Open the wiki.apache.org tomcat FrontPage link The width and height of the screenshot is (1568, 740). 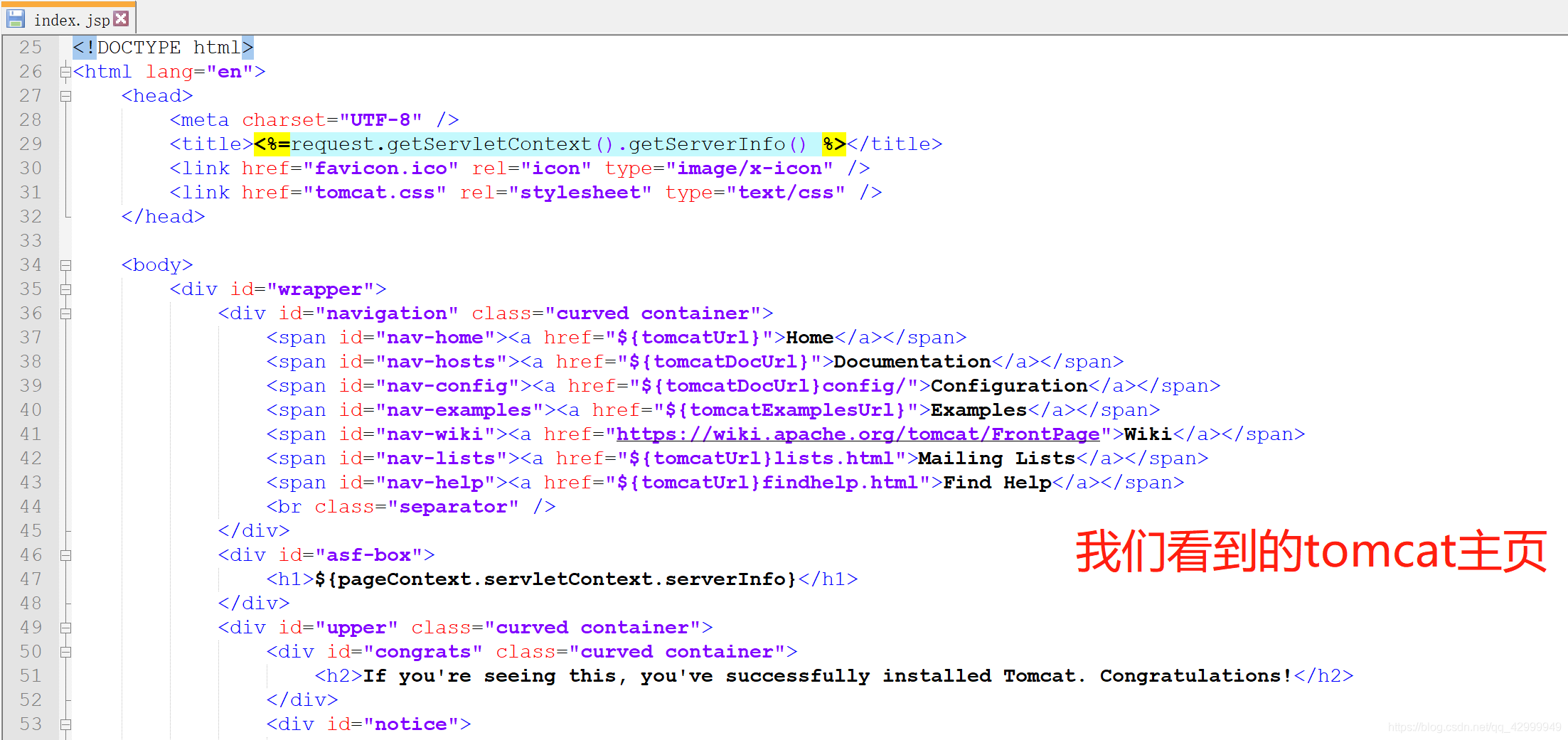[x=858, y=434]
